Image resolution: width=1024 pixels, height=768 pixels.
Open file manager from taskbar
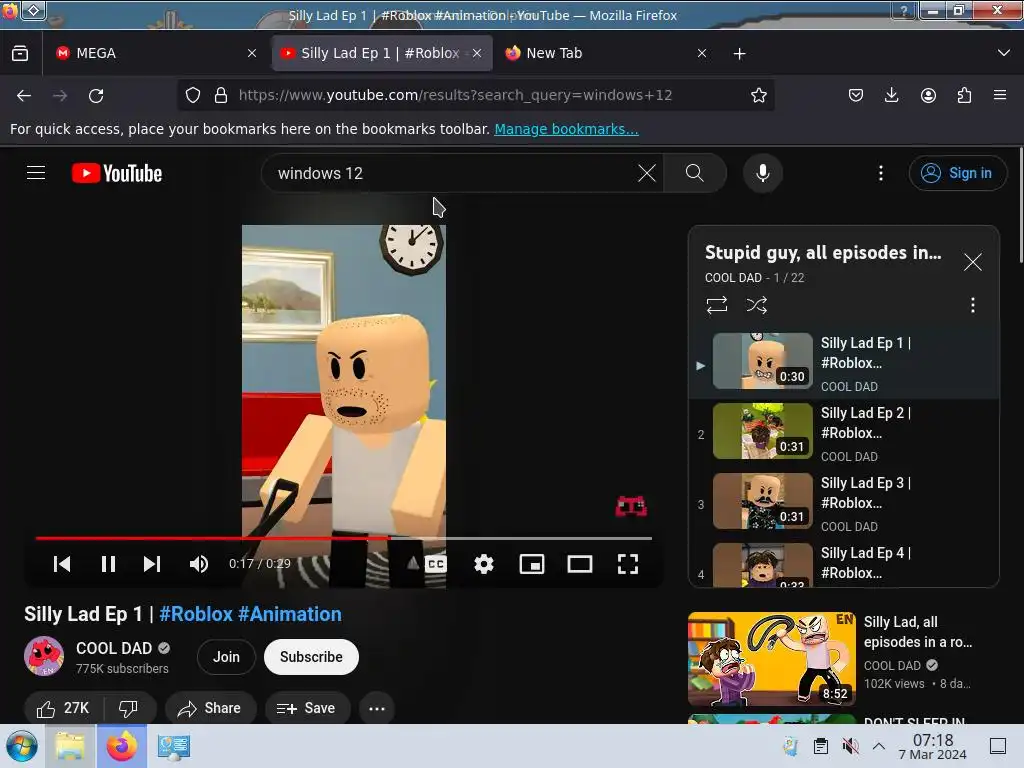(x=70, y=746)
